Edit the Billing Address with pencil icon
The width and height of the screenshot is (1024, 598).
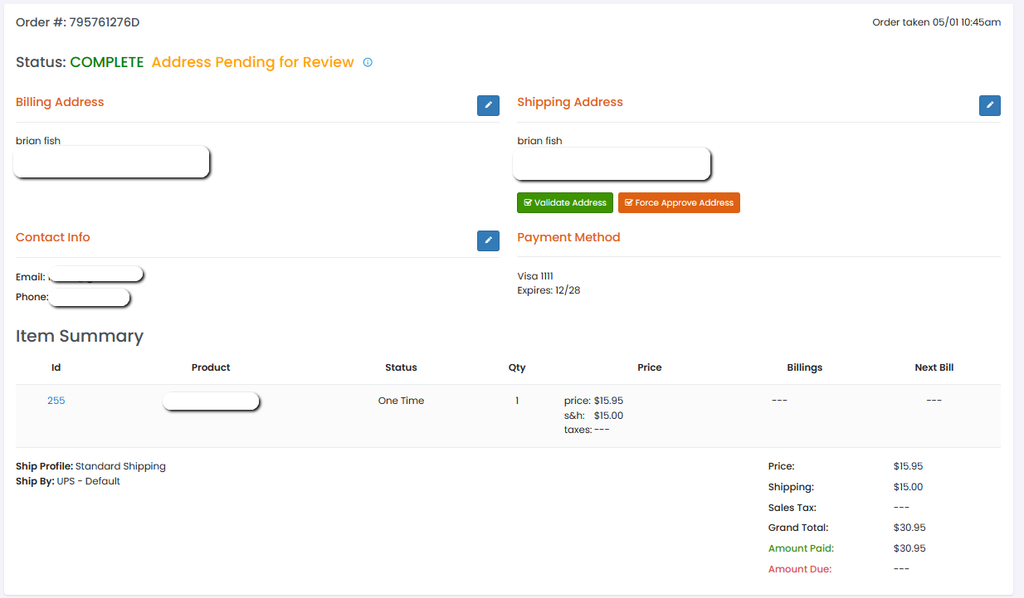click(488, 105)
